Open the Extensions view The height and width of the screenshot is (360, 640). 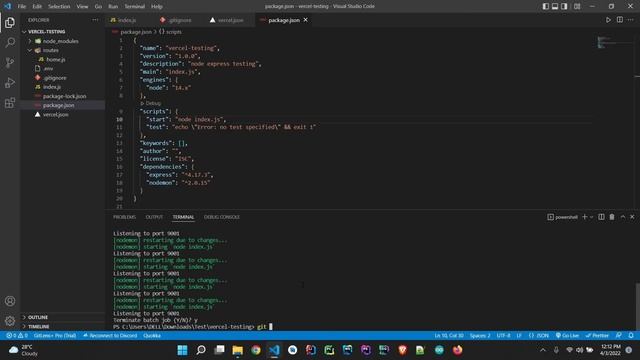[10, 102]
